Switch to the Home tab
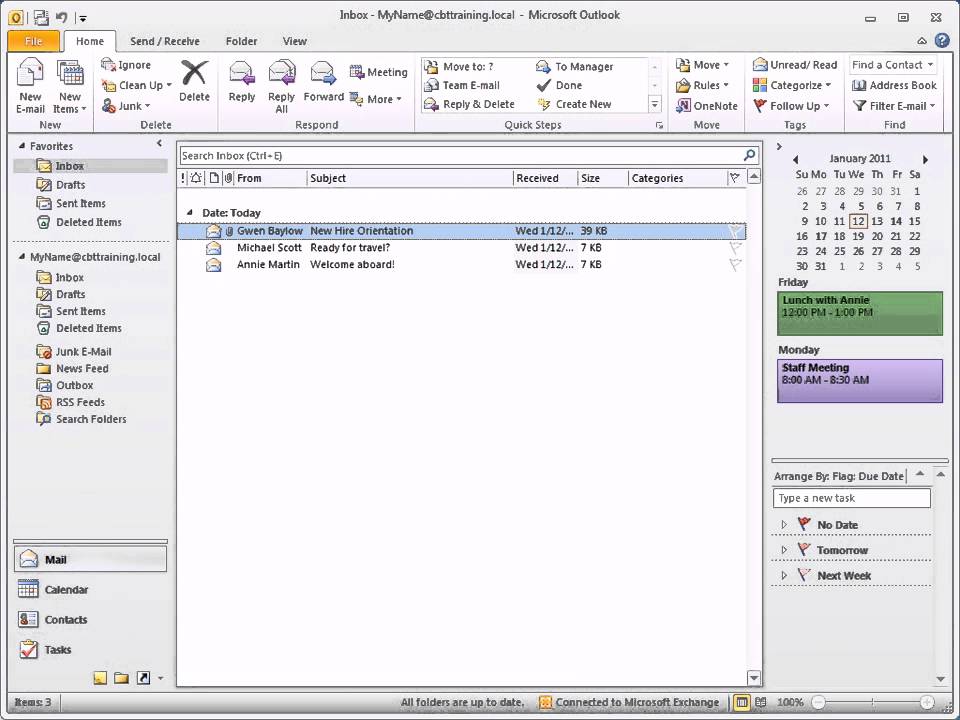The height and width of the screenshot is (720, 960). (x=90, y=41)
